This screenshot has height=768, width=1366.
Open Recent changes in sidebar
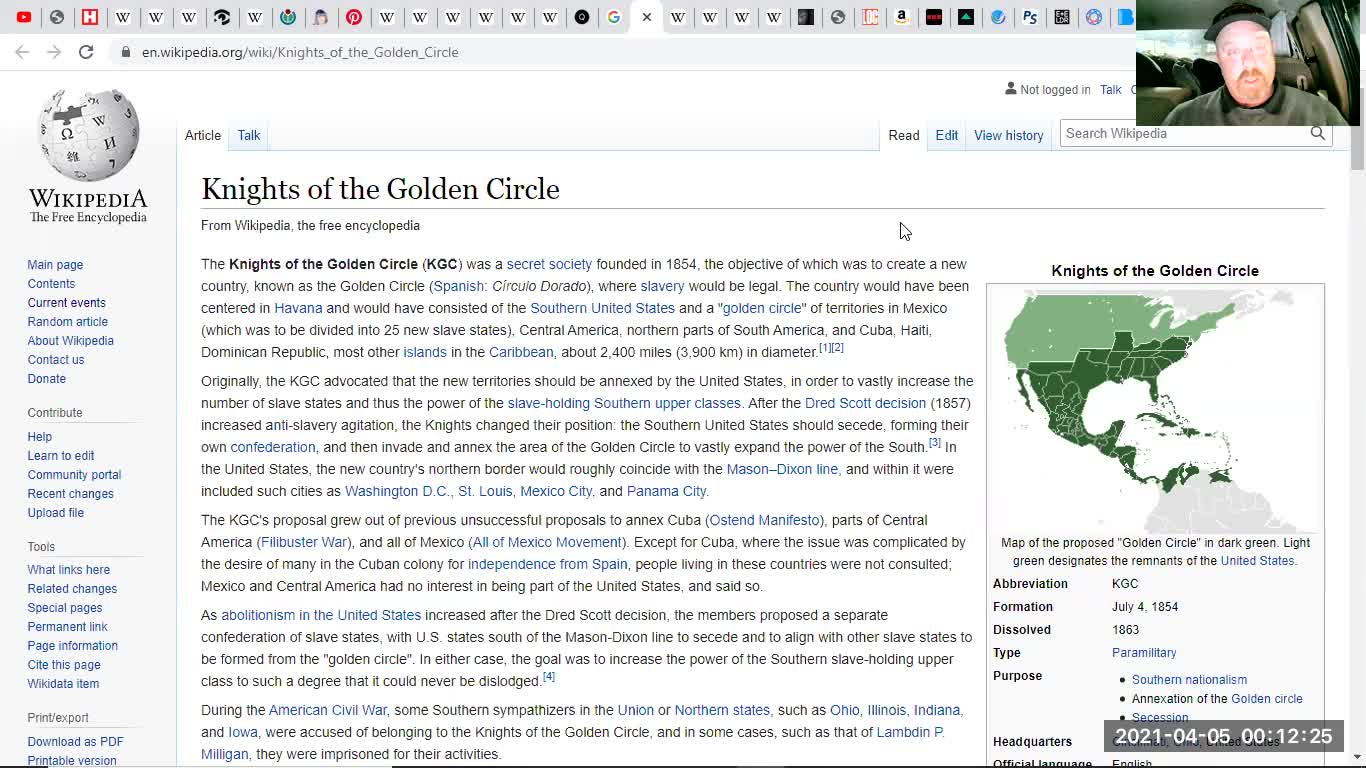point(70,494)
